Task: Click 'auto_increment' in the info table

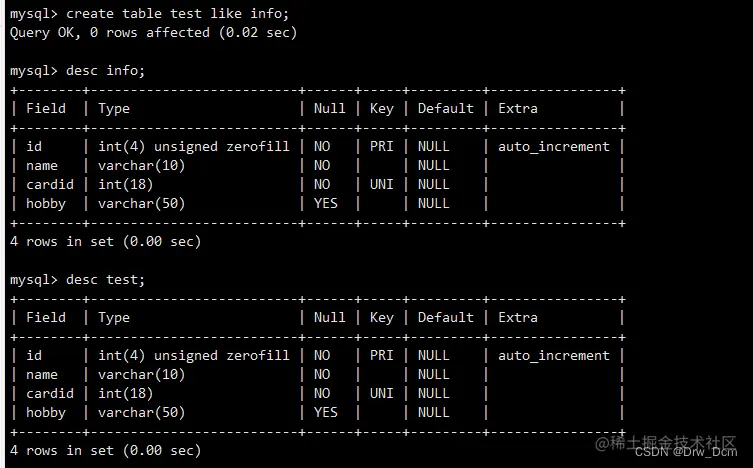Action: [x=553, y=146]
